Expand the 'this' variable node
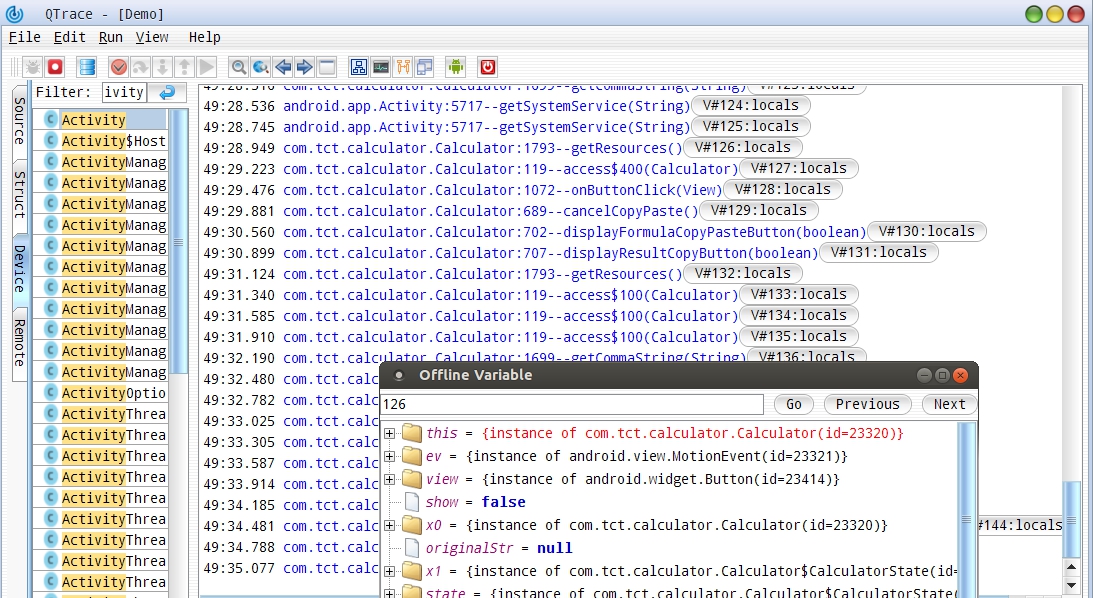The image size is (1093, 598). (x=390, y=433)
